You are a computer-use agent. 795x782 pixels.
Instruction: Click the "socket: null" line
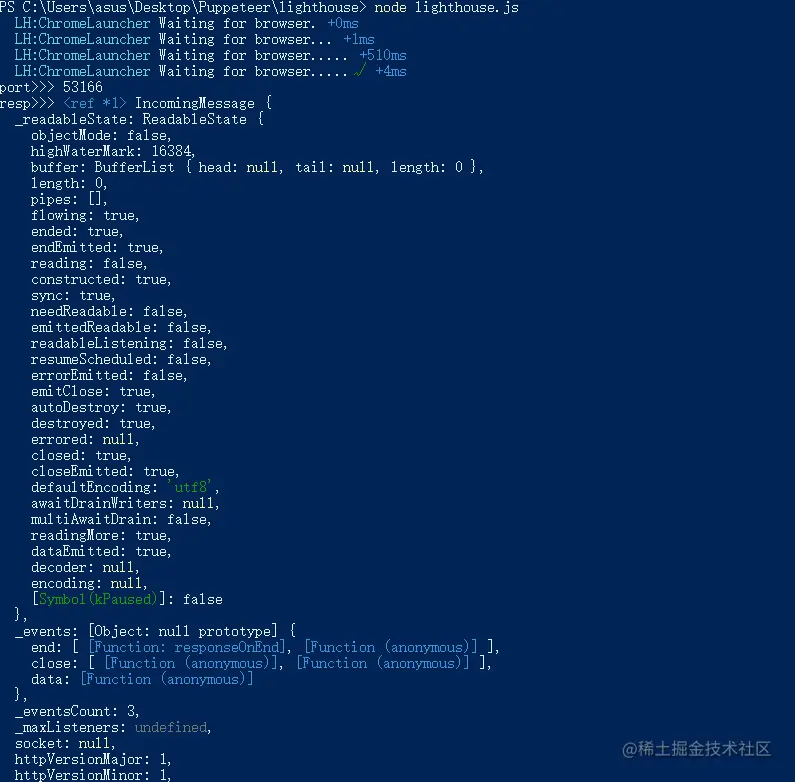[x=65, y=743]
